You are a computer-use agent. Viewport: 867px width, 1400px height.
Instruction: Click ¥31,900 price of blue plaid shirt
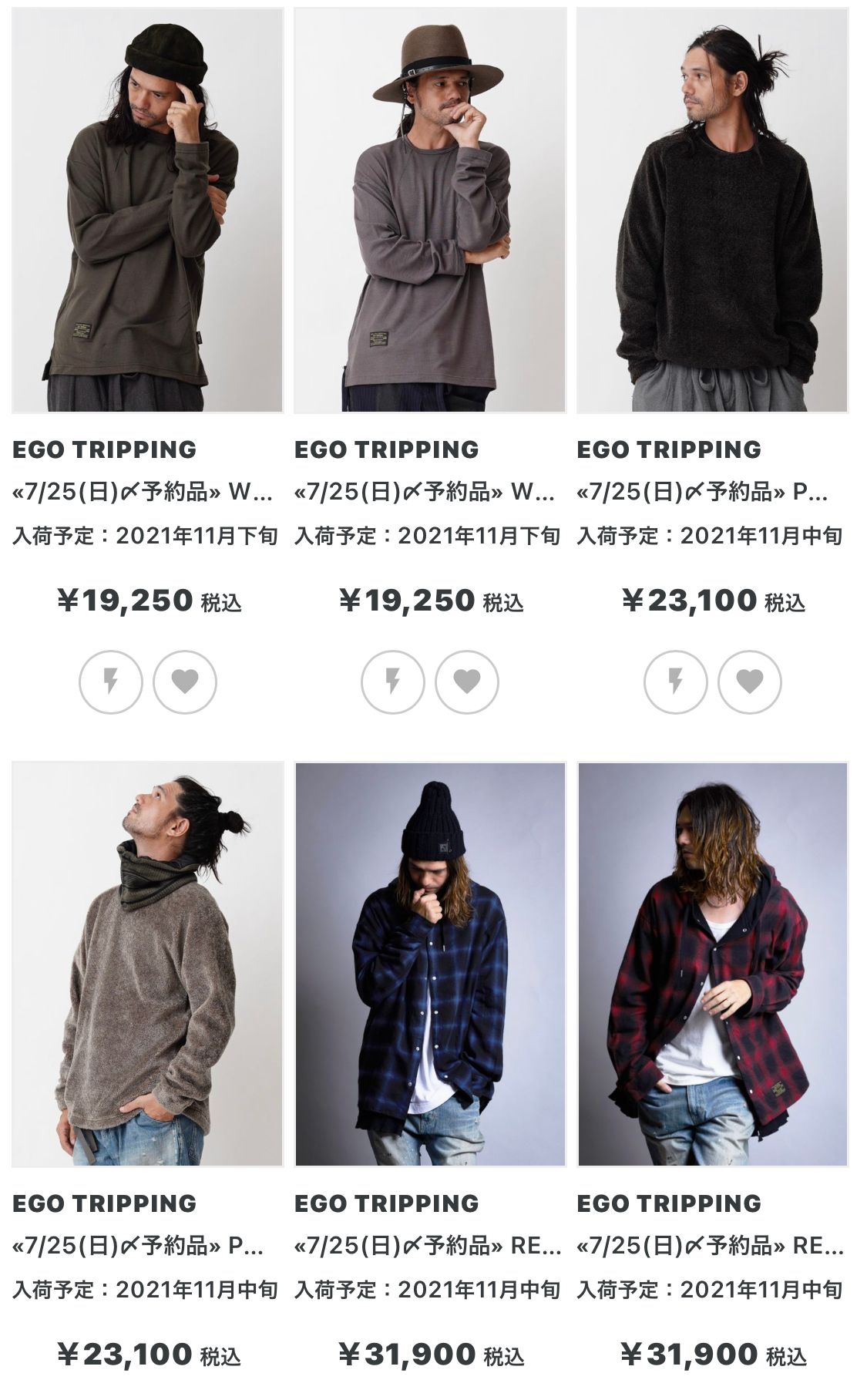click(x=432, y=1354)
